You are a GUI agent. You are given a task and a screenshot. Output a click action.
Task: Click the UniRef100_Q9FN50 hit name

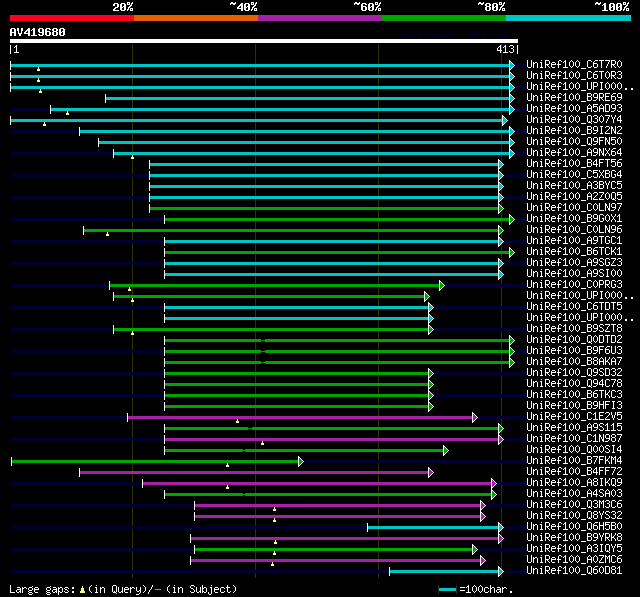click(x=574, y=142)
